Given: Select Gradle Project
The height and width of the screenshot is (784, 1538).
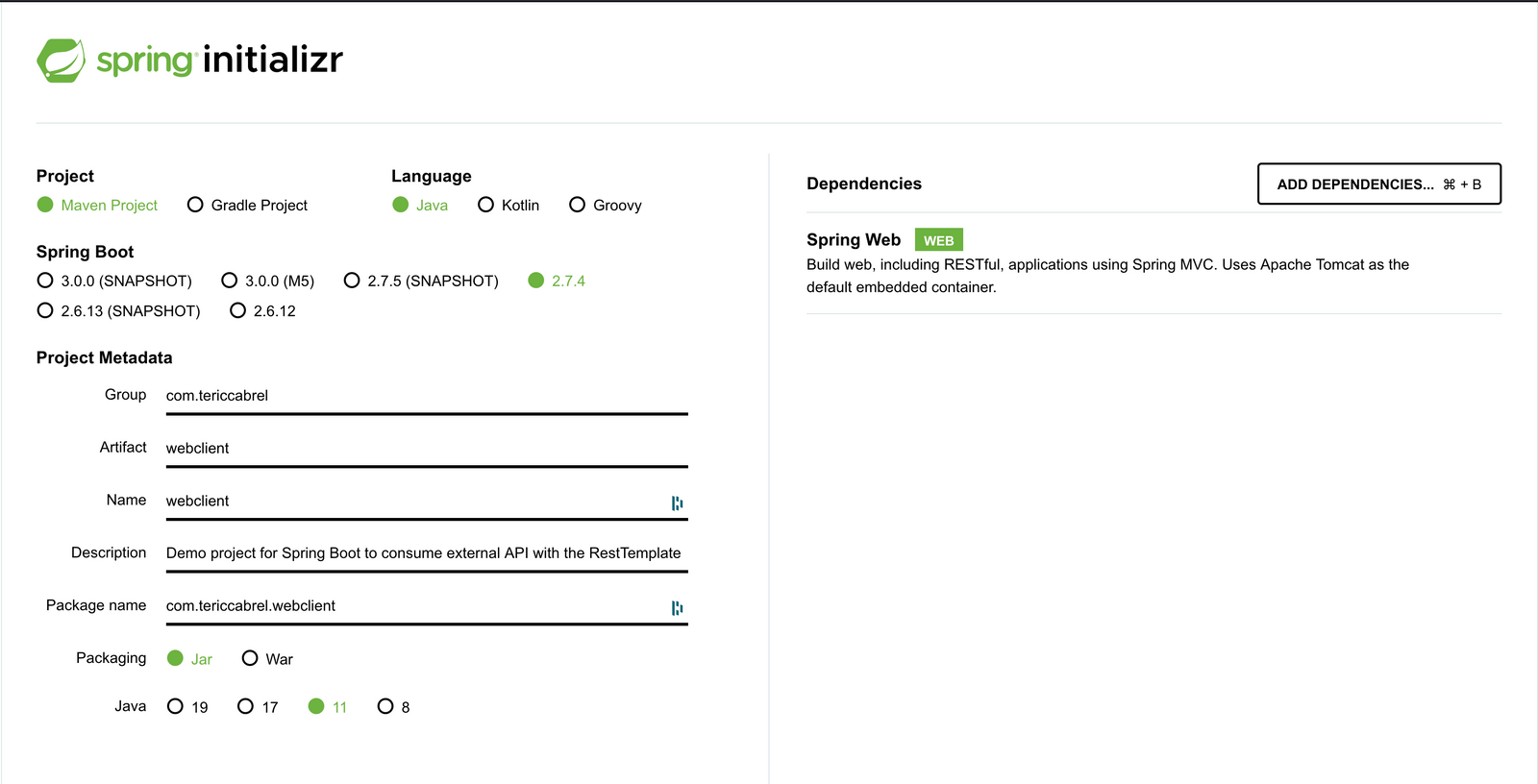Looking at the screenshot, I should 195,205.
